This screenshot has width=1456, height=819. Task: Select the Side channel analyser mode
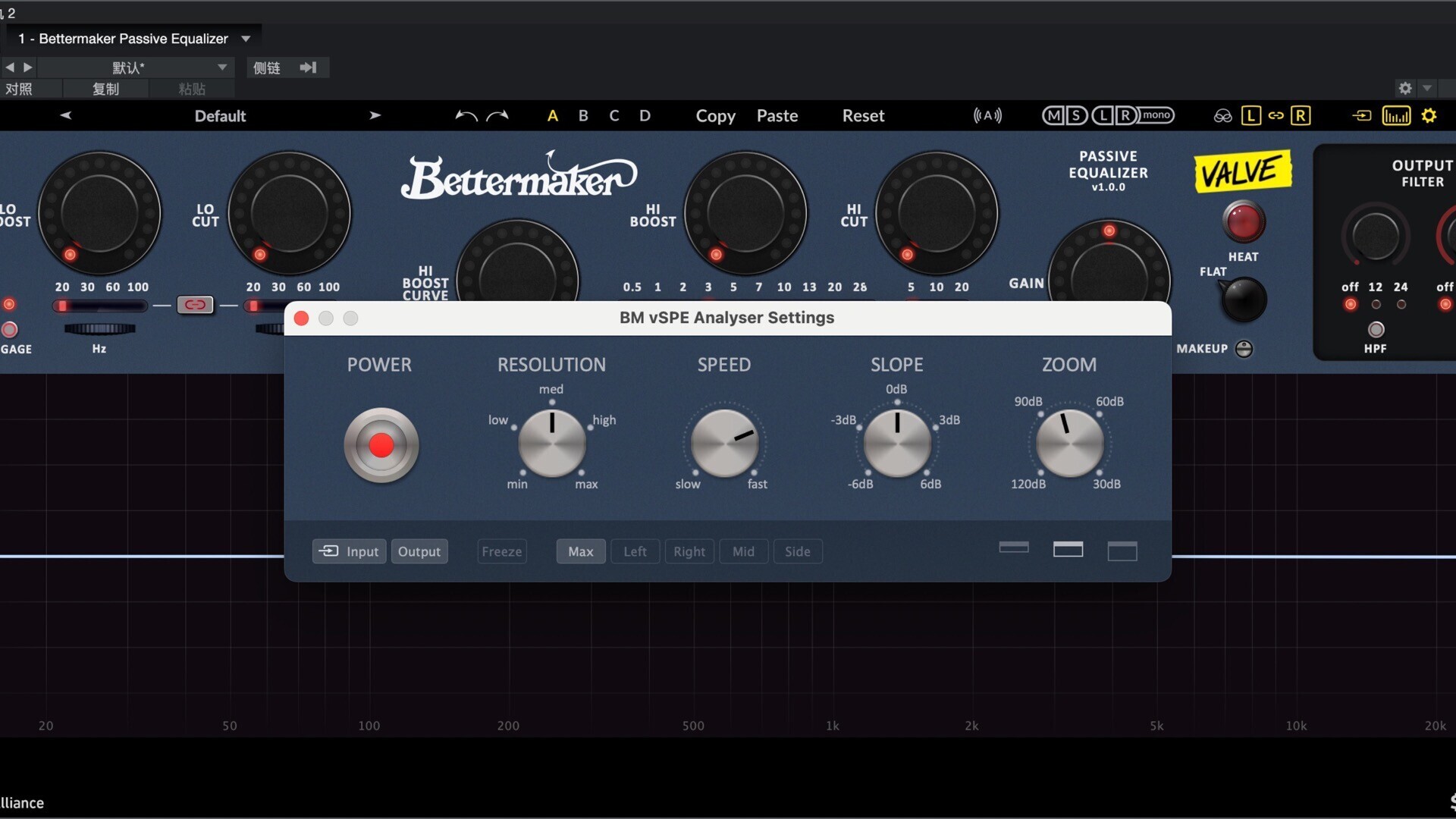click(798, 551)
